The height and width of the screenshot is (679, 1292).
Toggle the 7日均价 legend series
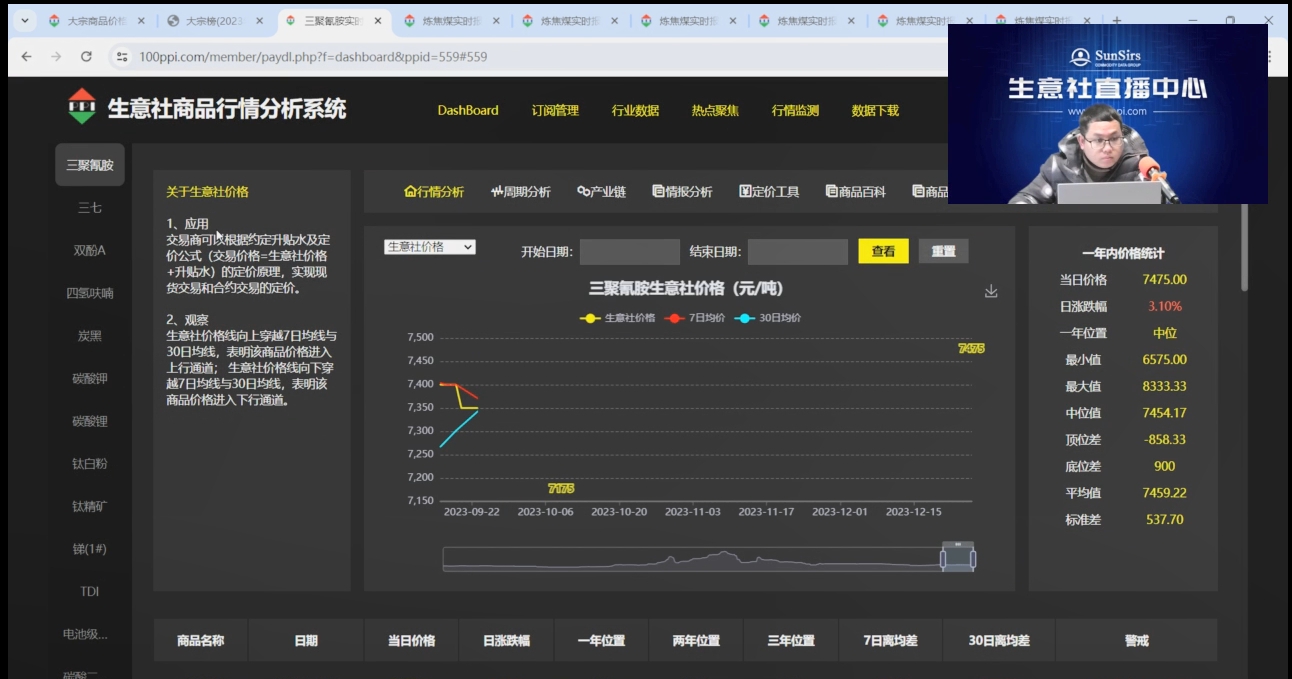pos(694,318)
